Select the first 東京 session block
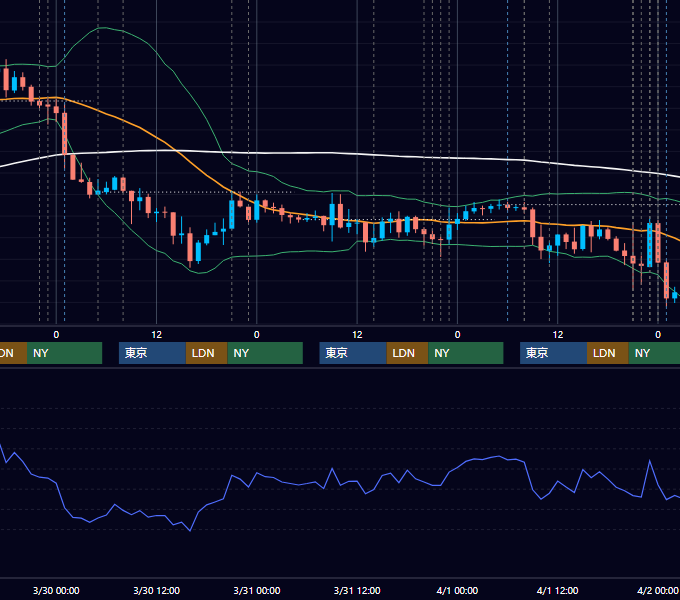The height and width of the screenshot is (600, 680). click(x=152, y=353)
